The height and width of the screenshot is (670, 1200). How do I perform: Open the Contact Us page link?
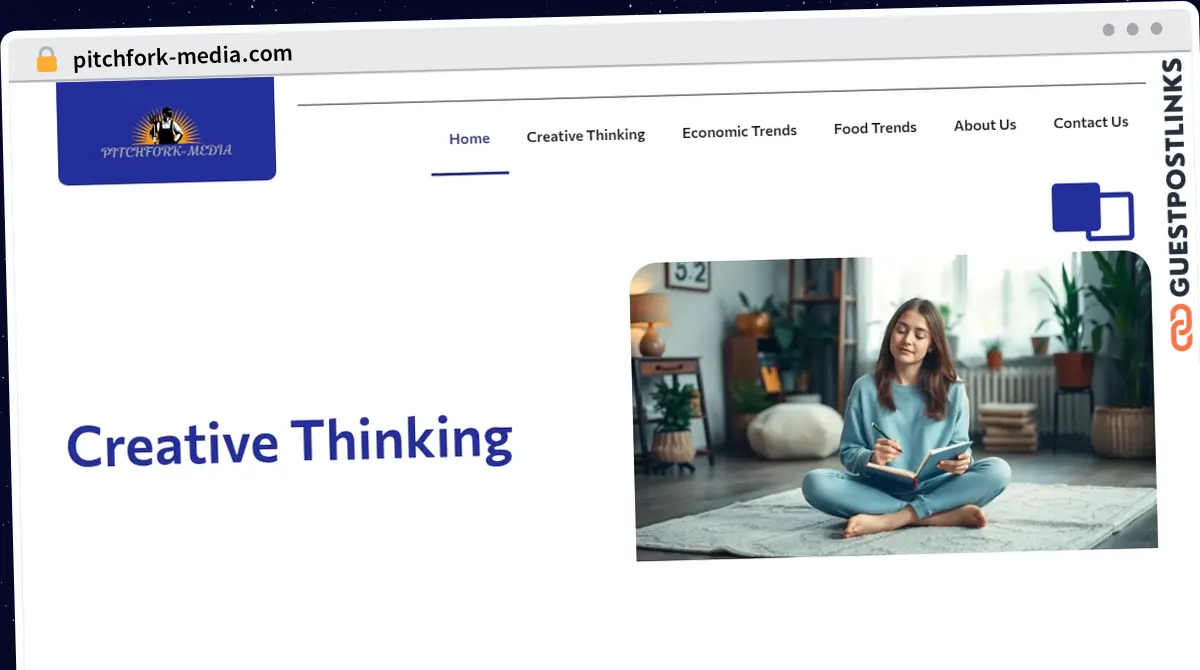1090,122
